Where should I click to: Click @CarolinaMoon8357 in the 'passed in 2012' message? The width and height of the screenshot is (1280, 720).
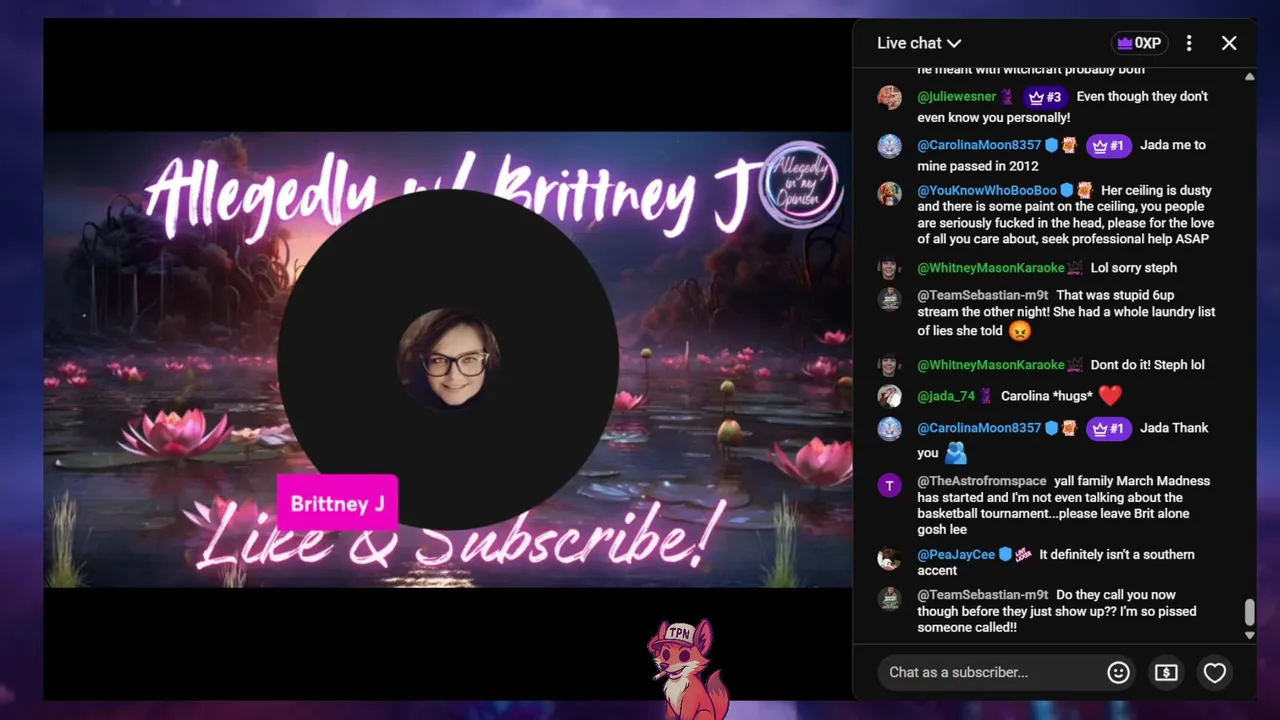tap(980, 145)
